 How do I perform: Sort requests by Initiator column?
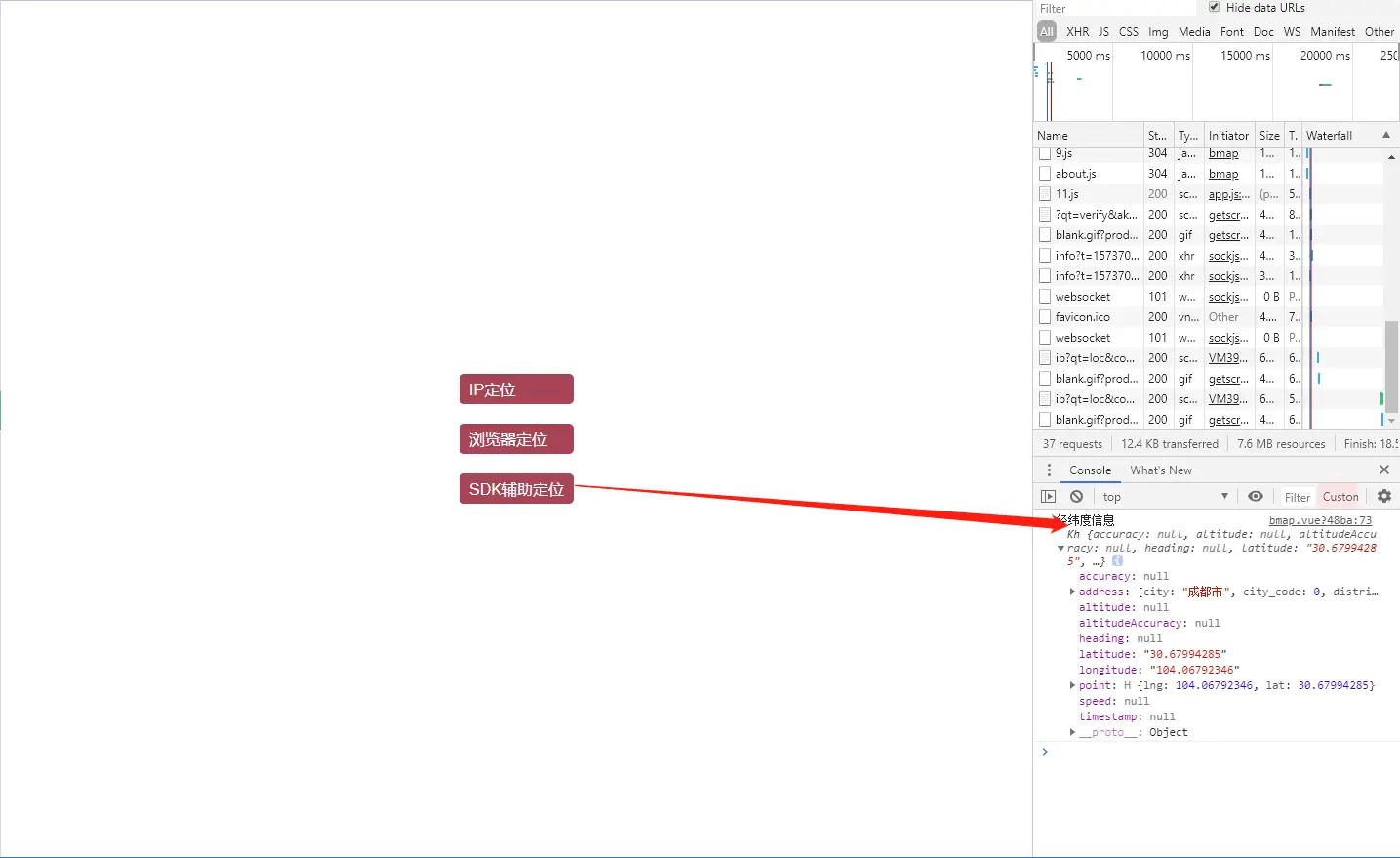[x=1229, y=136]
